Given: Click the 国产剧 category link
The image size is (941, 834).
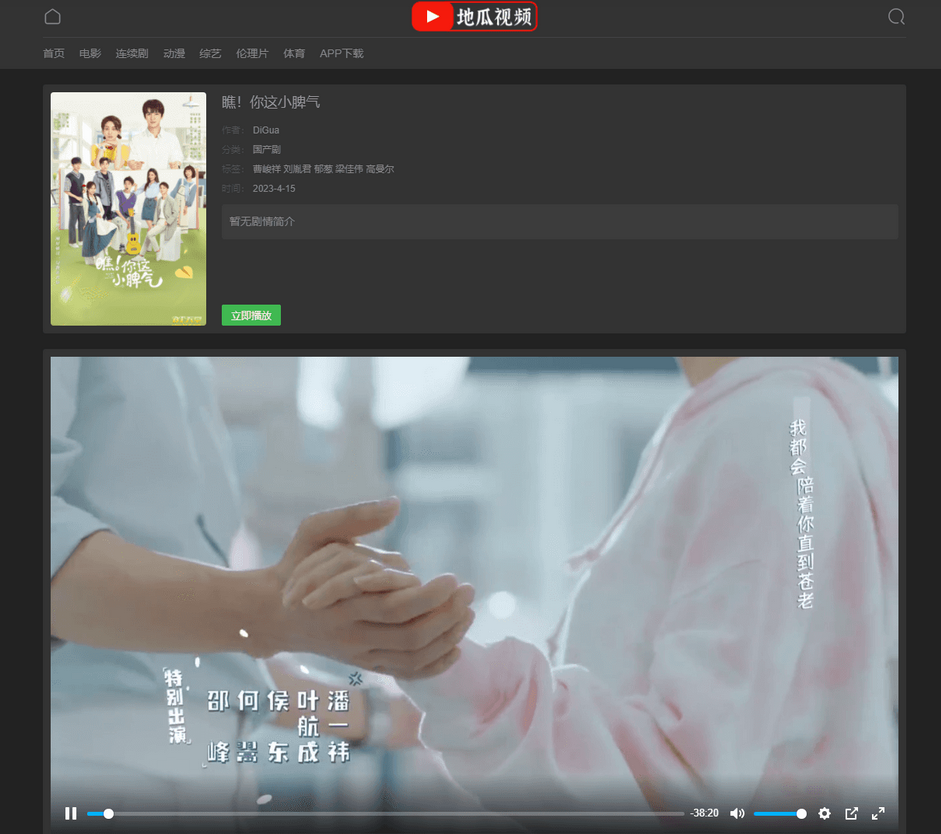Looking at the screenshot, I should coord(267,149).
